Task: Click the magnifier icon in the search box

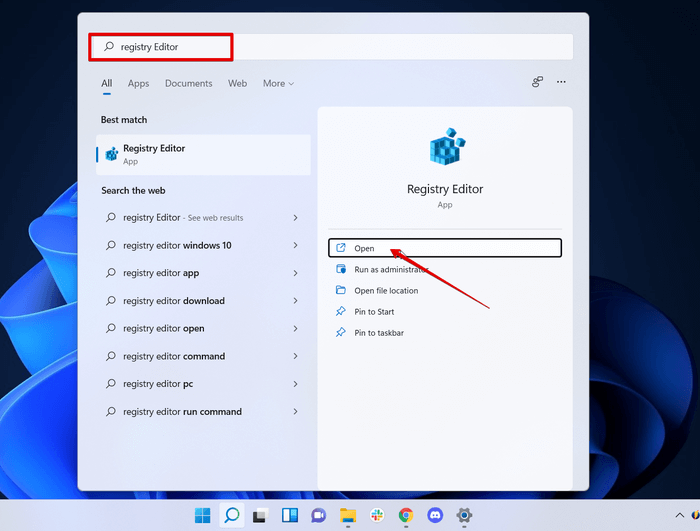Action: [109, 46]
